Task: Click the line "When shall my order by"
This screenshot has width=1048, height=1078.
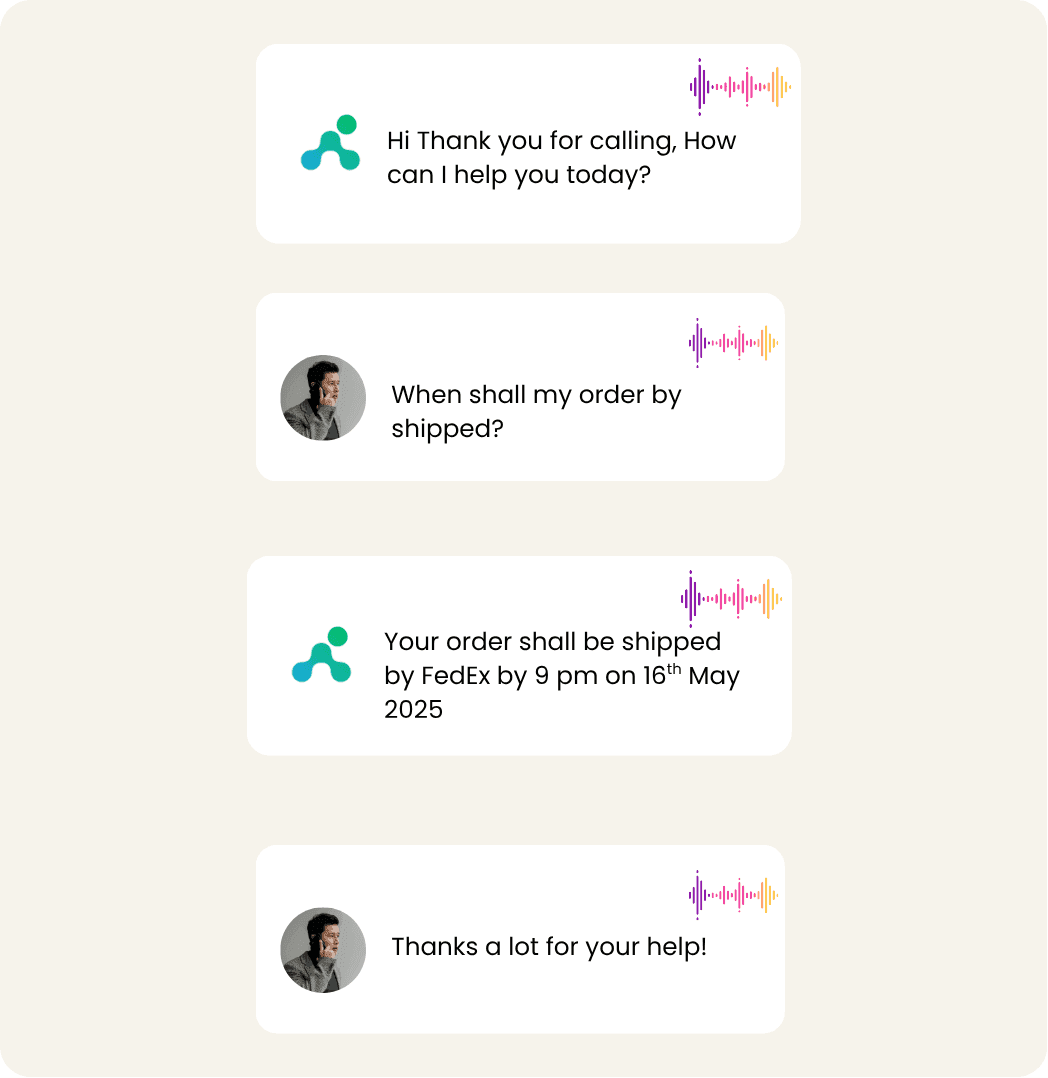Action: tap(536, 395)
